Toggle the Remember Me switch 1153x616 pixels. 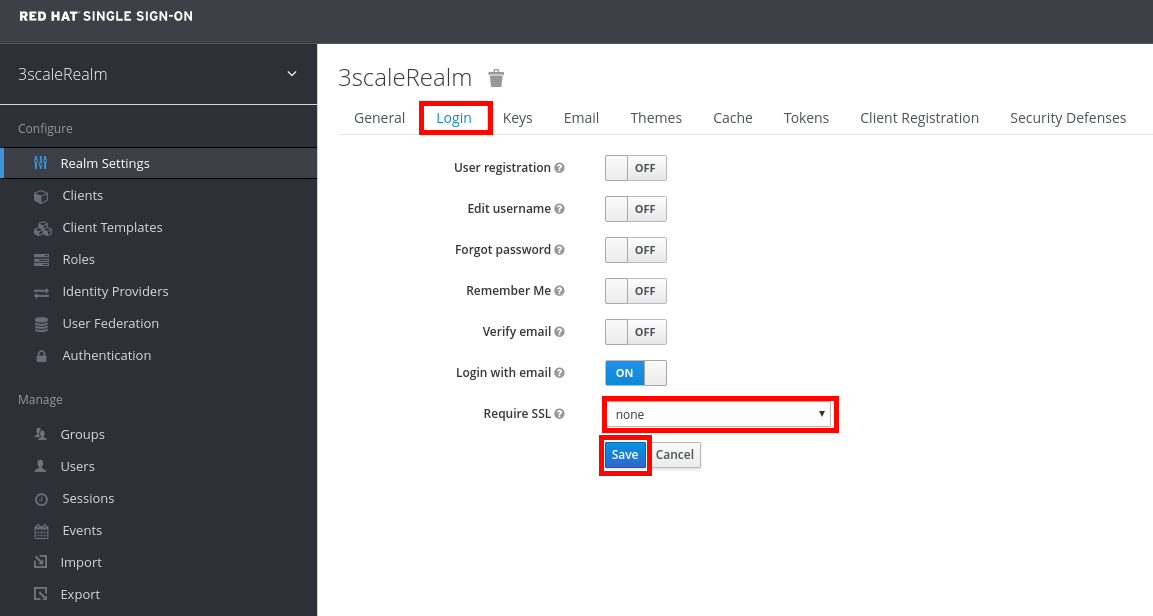635,291
